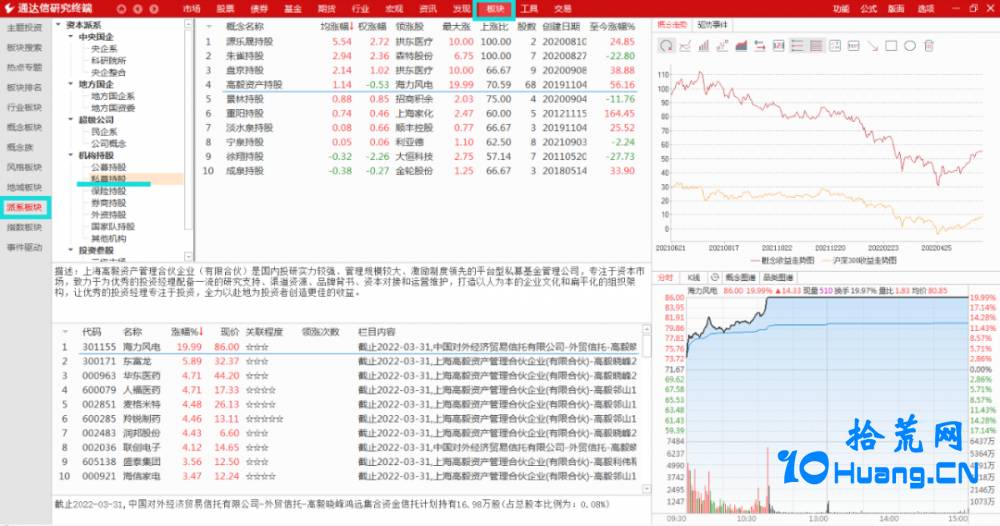
Task: Collapse the 投资参股 tree node
Action: click(71, 251)
